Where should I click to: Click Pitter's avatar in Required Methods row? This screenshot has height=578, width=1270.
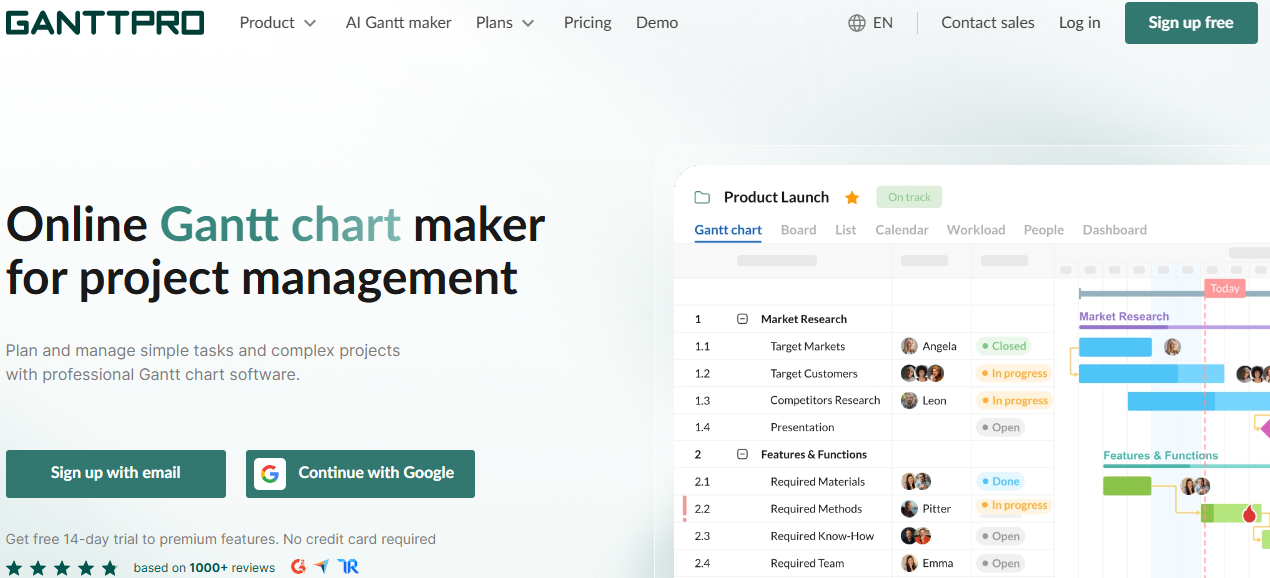(909, 509)
